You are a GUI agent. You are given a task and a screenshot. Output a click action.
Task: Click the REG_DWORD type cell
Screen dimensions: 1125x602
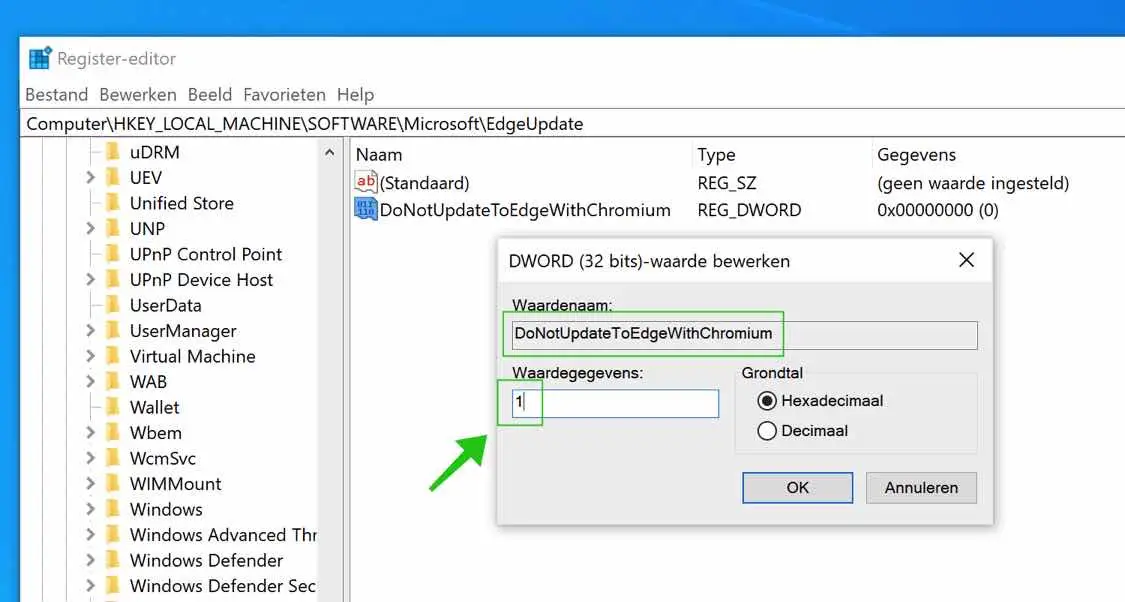(x=749, y=210)
